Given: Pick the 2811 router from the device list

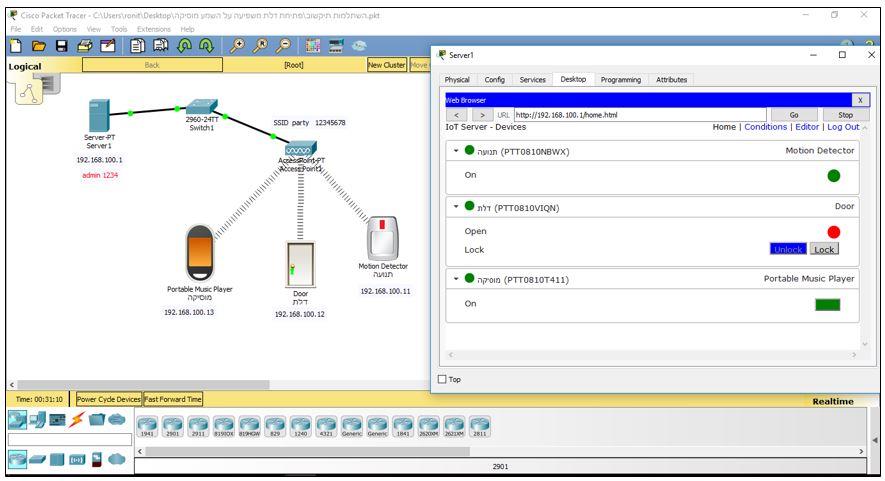Looking at the screenshot, I should coord(480,427).
